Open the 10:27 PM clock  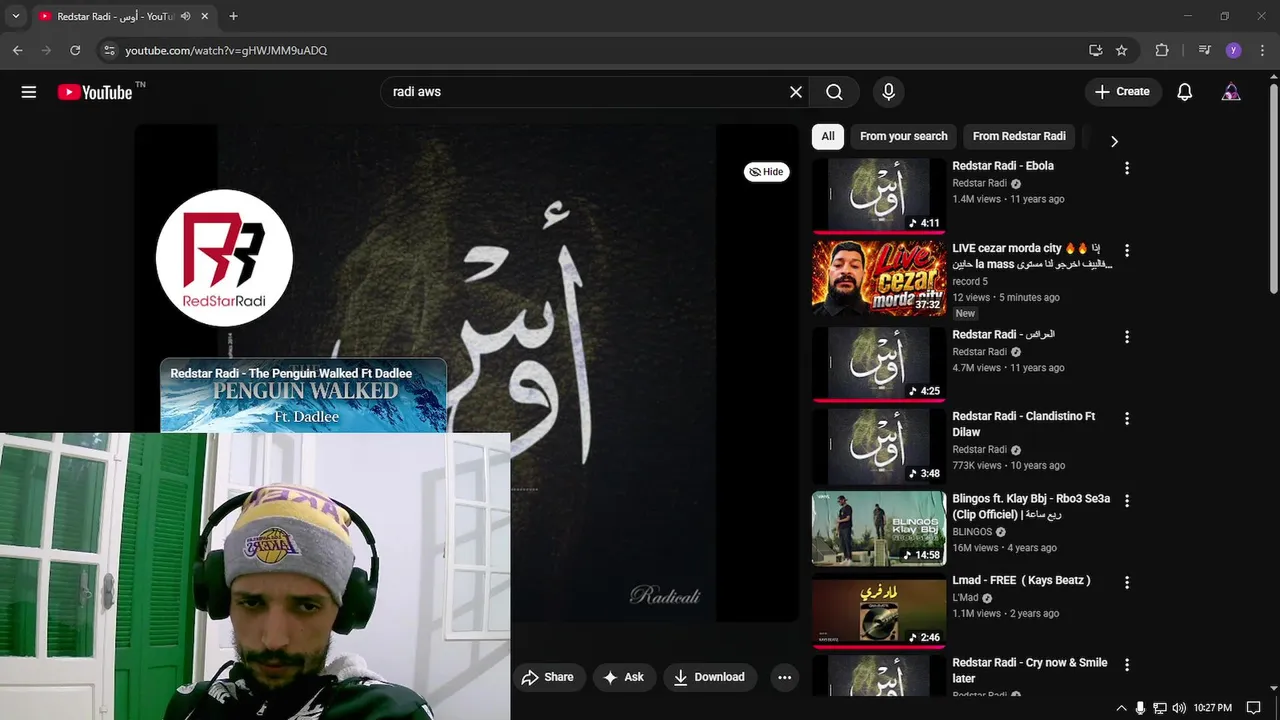pos(1213,708)
